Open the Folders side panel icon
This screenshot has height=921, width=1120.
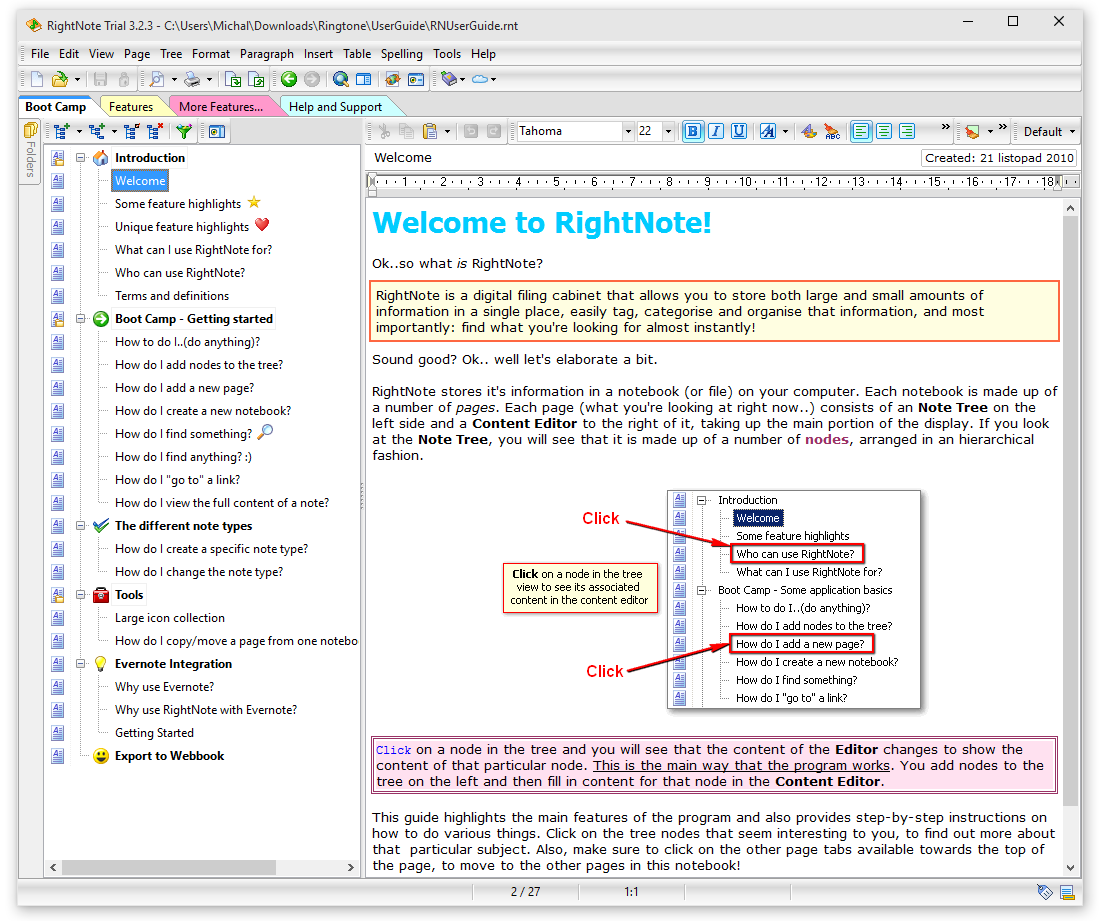[31, 131]
